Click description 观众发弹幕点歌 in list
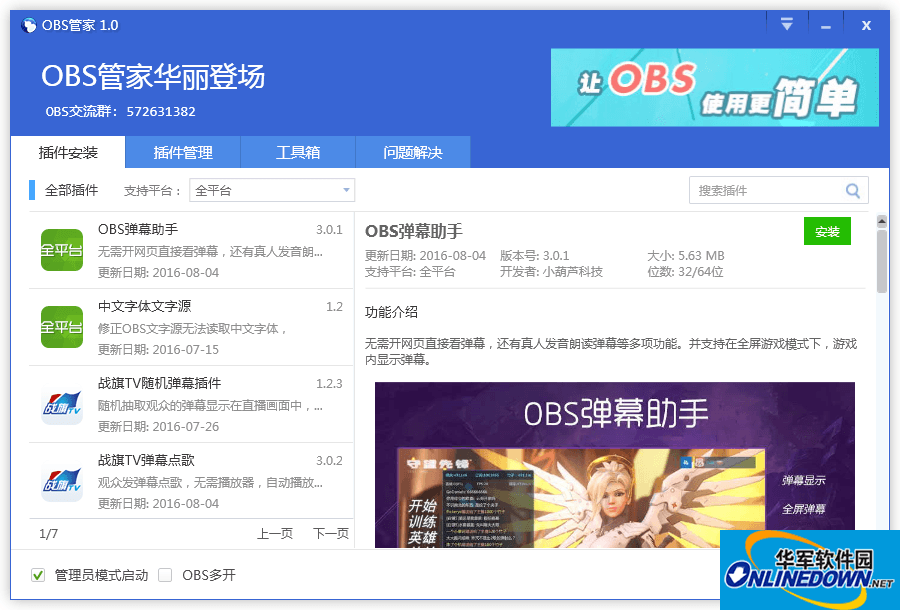This screenshot has width=900, height=610. tap(210, 483)
